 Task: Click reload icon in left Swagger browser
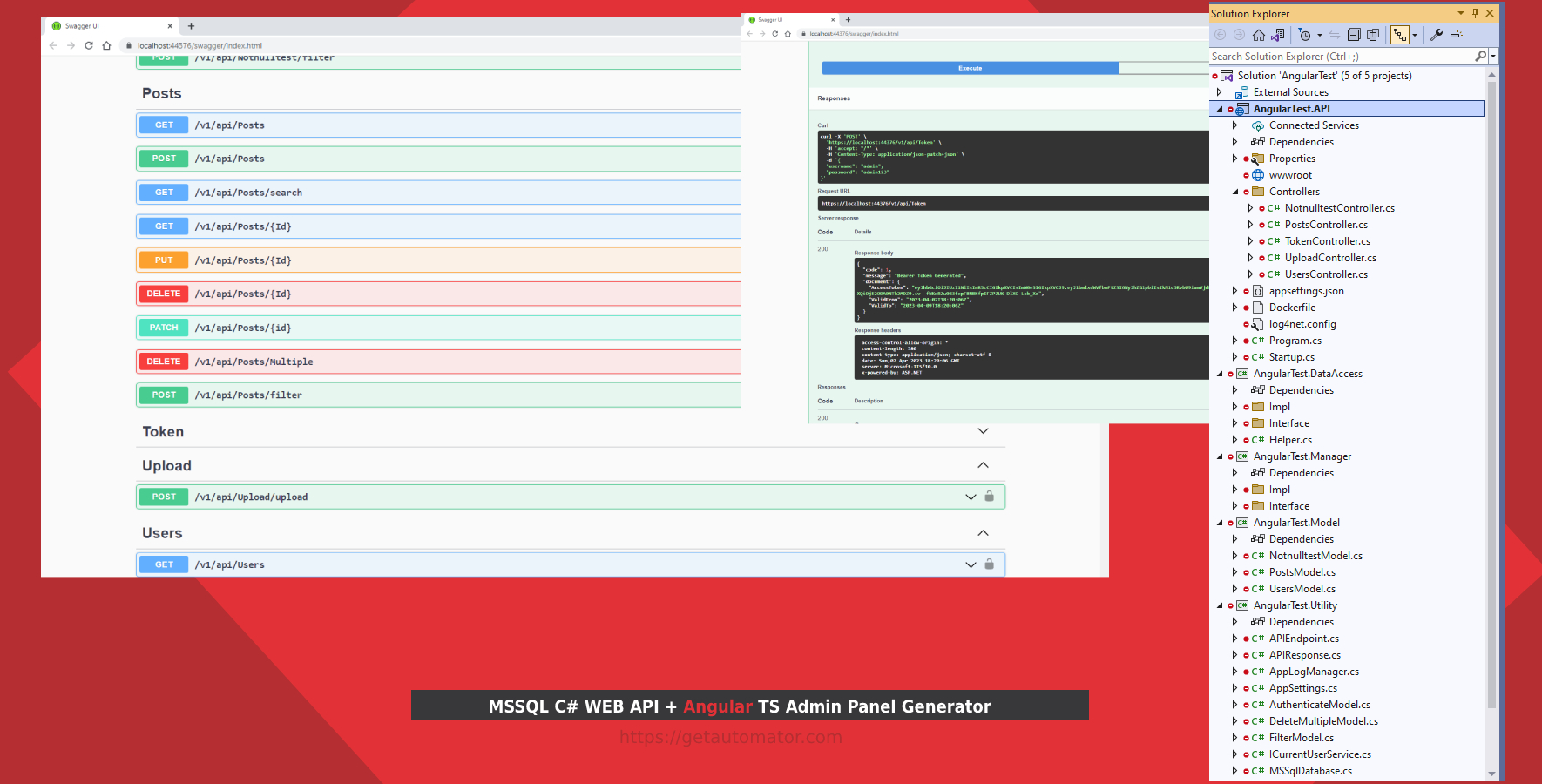coord(89,45)
